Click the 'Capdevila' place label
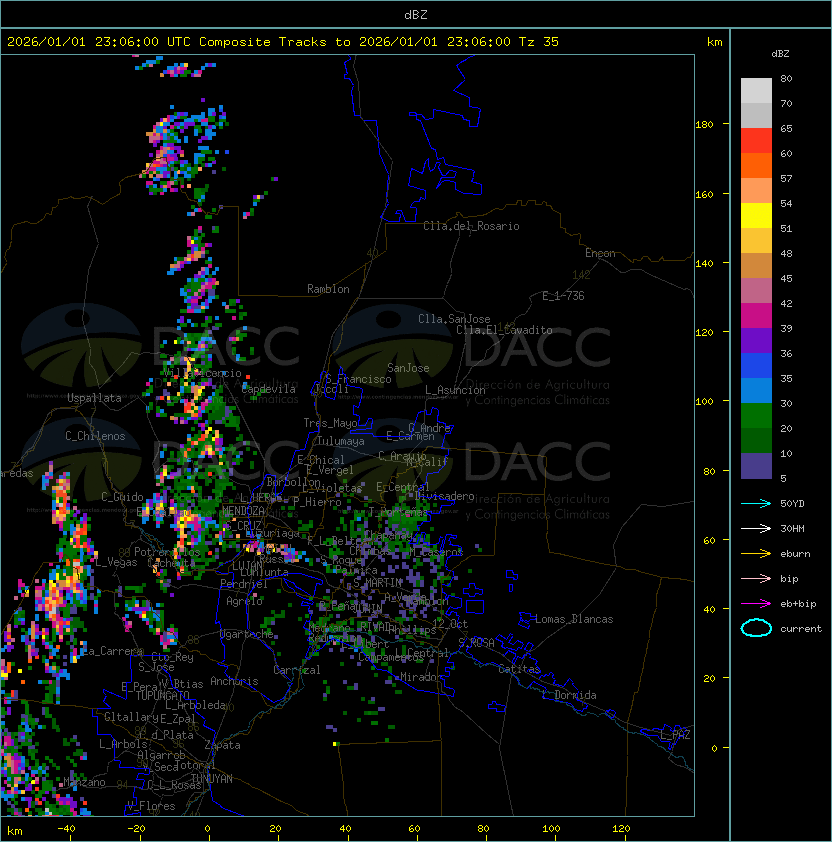832x842 pixels. pyautogui.click(x=269, y=389)
